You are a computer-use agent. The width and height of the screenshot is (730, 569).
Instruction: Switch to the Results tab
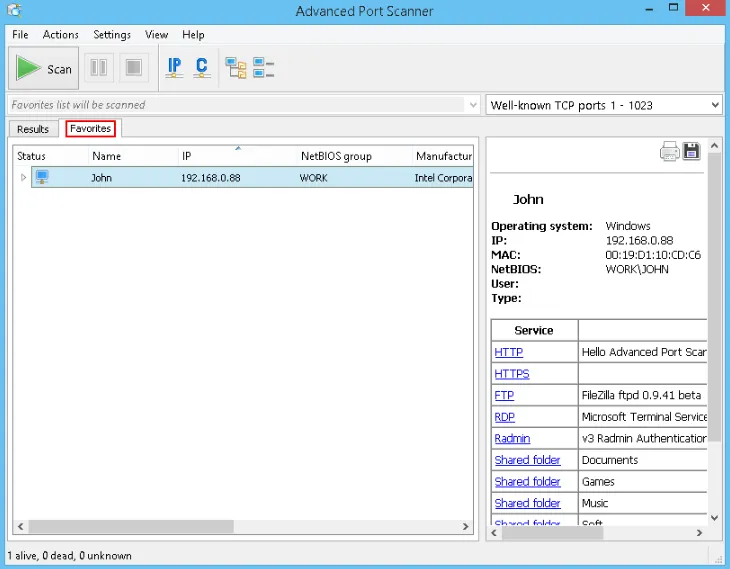click(x=33, y=129)
